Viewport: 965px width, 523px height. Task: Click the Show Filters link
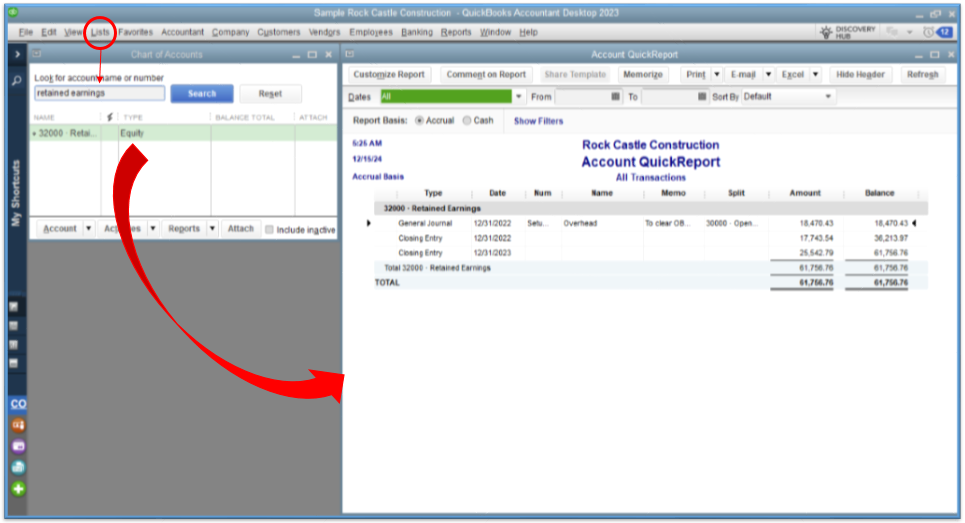point(539,121)
